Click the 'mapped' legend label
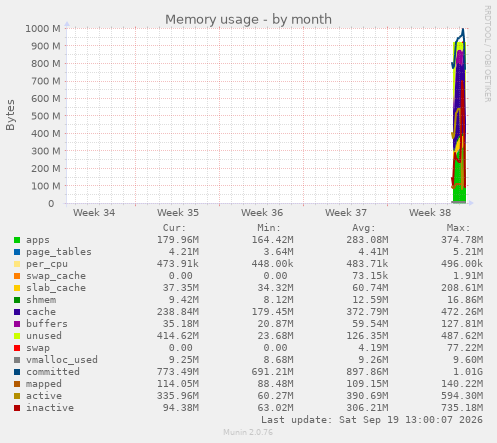The height and width of the screenshot is (443, 497). [44, 384]
